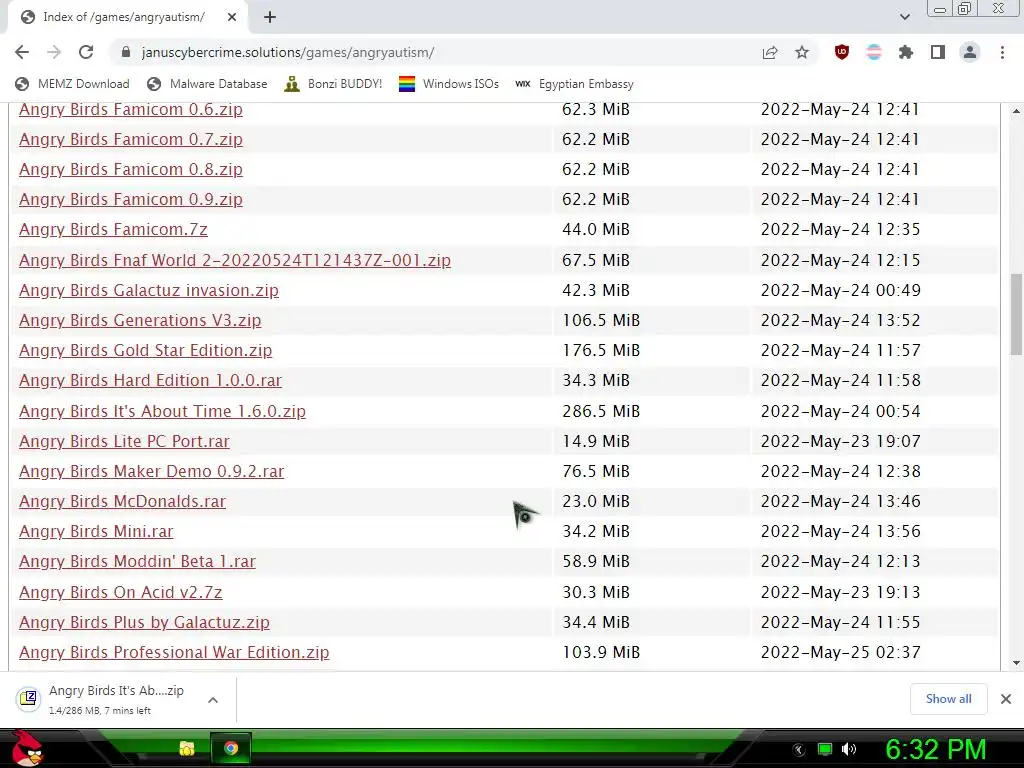Download Angry Birds Plus by Galactuz.zip

(x=144, y=622)
